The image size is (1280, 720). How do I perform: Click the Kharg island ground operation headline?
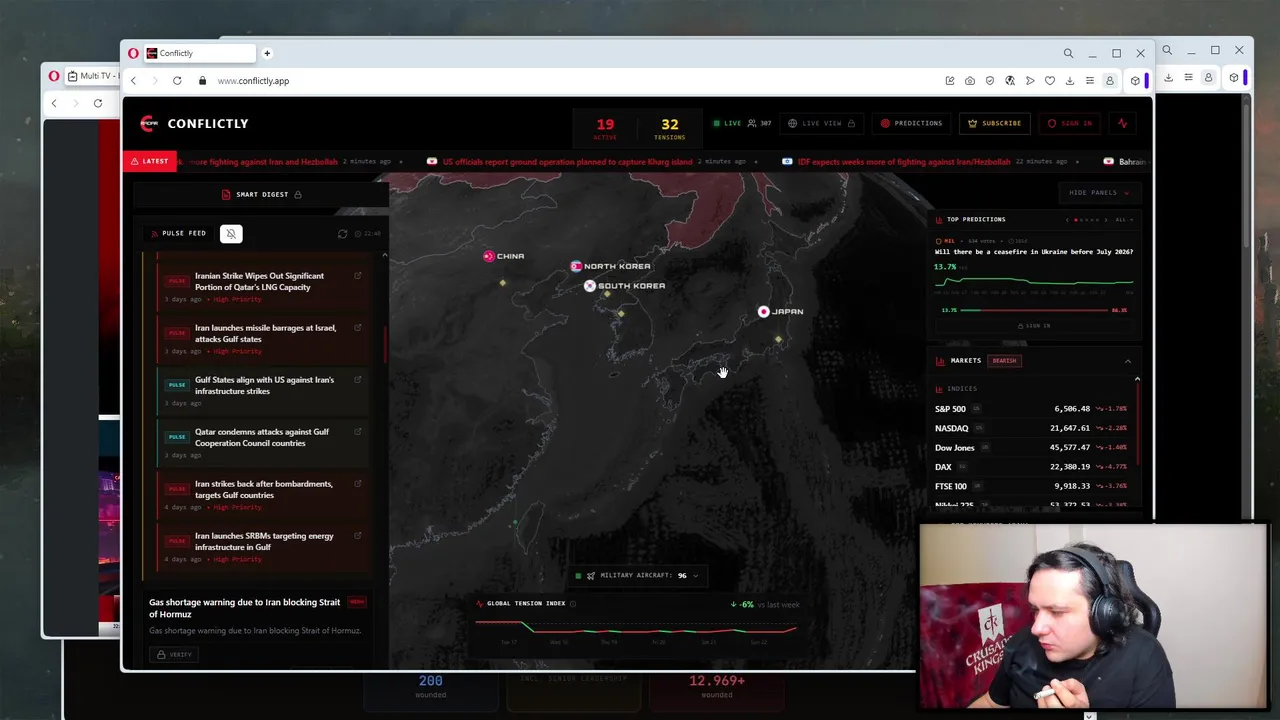click(567, 161)
